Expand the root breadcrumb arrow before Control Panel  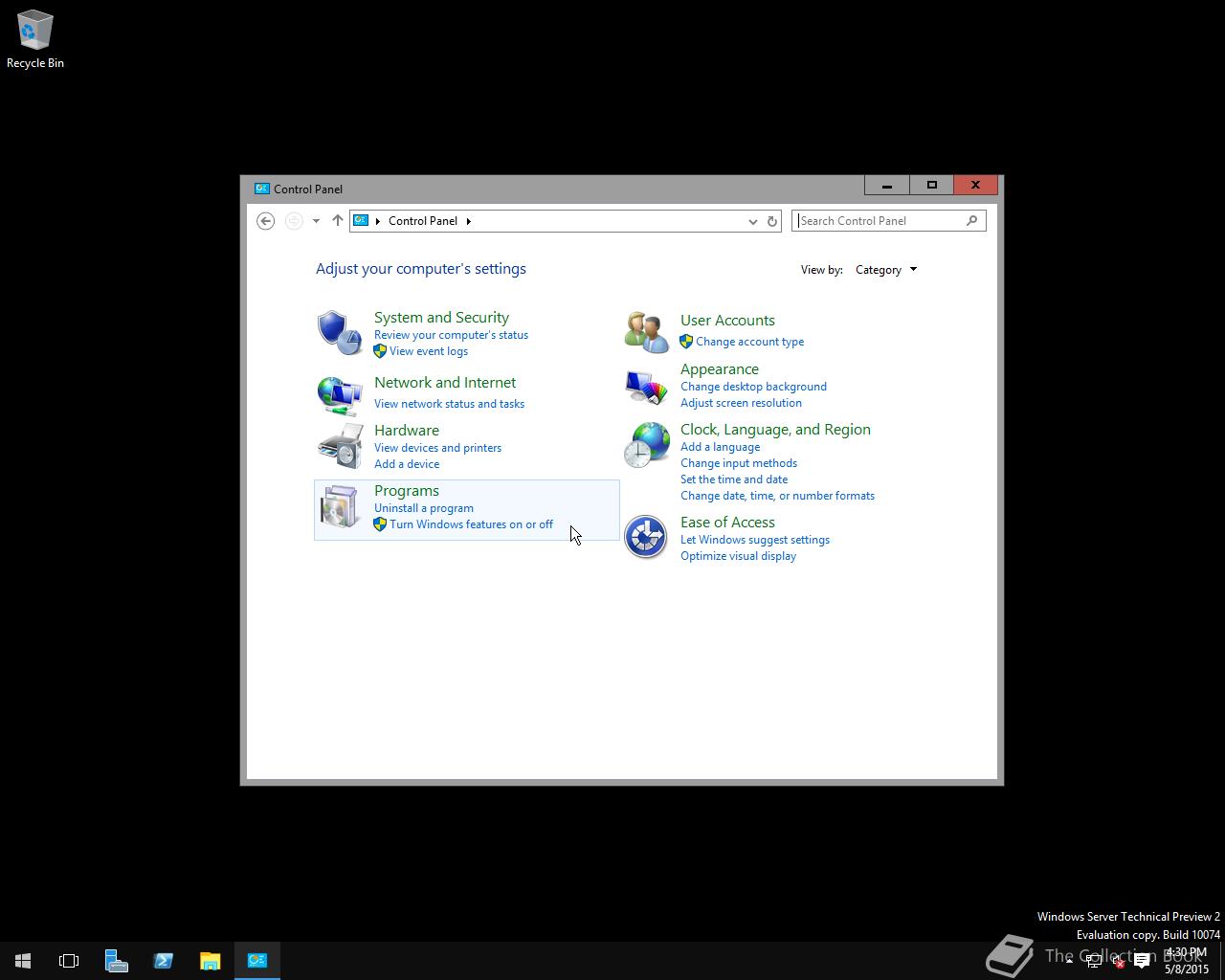click(378, 221)
